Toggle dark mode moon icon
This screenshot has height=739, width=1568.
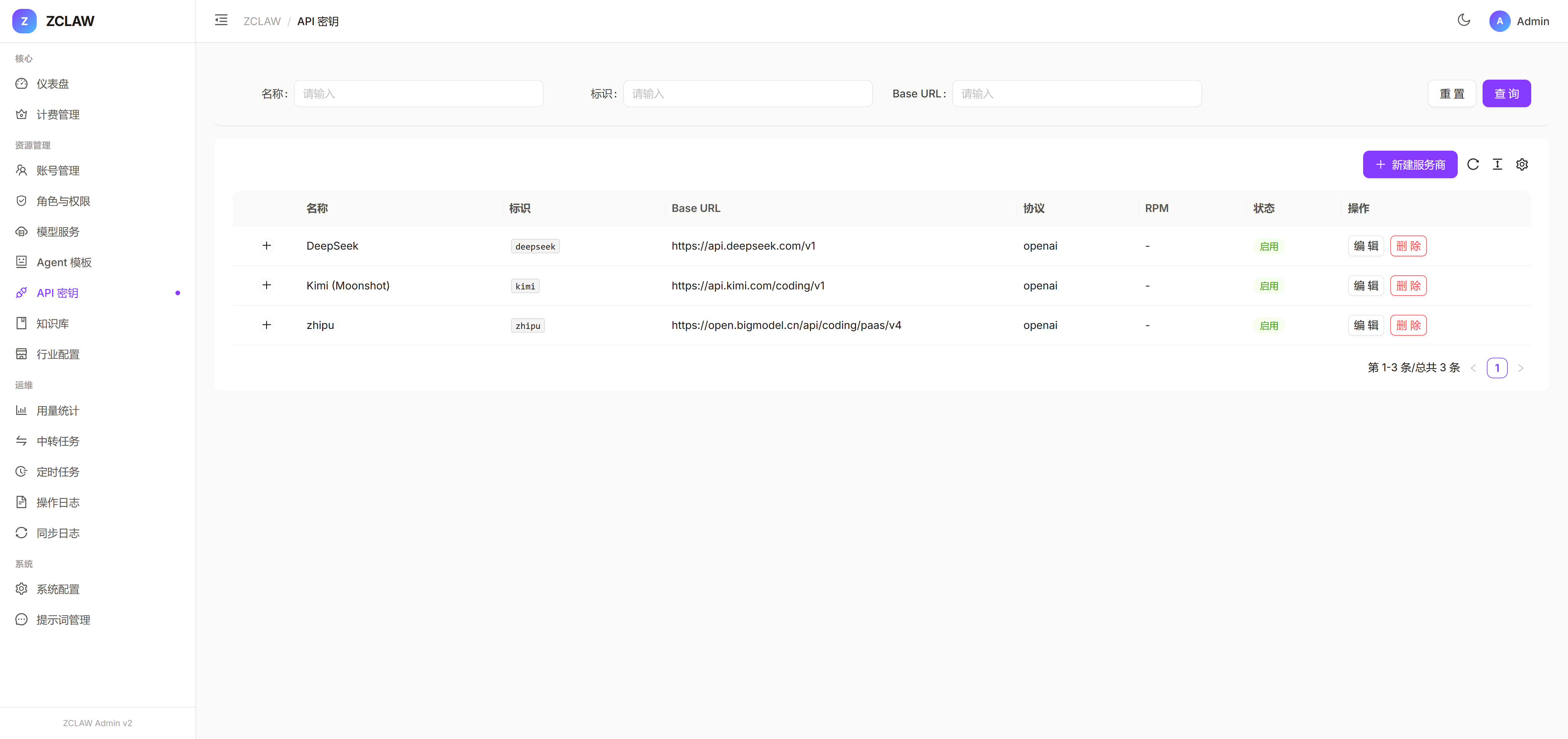(1464, 21)
